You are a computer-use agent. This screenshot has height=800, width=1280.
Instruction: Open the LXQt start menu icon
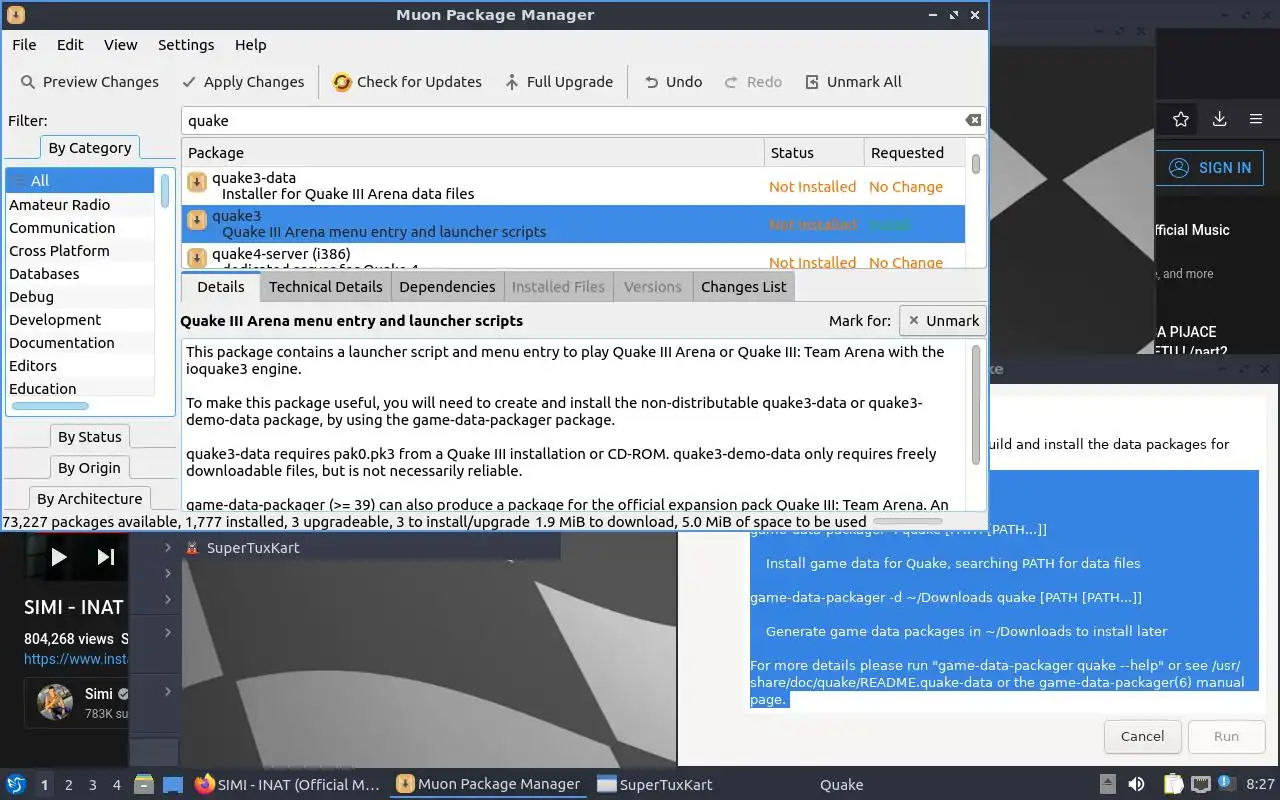point(16,784)
